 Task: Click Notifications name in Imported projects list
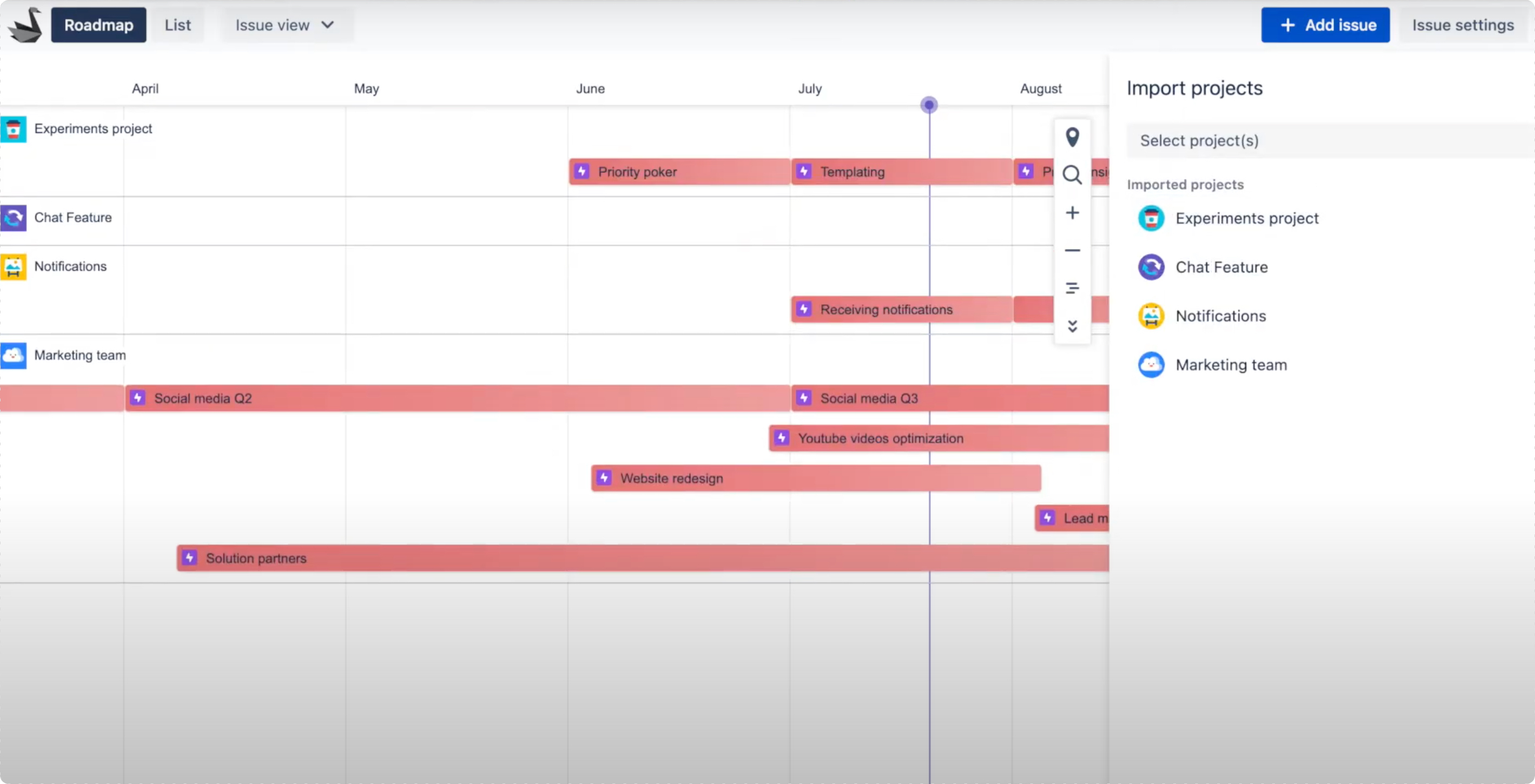coord(1221,316)
